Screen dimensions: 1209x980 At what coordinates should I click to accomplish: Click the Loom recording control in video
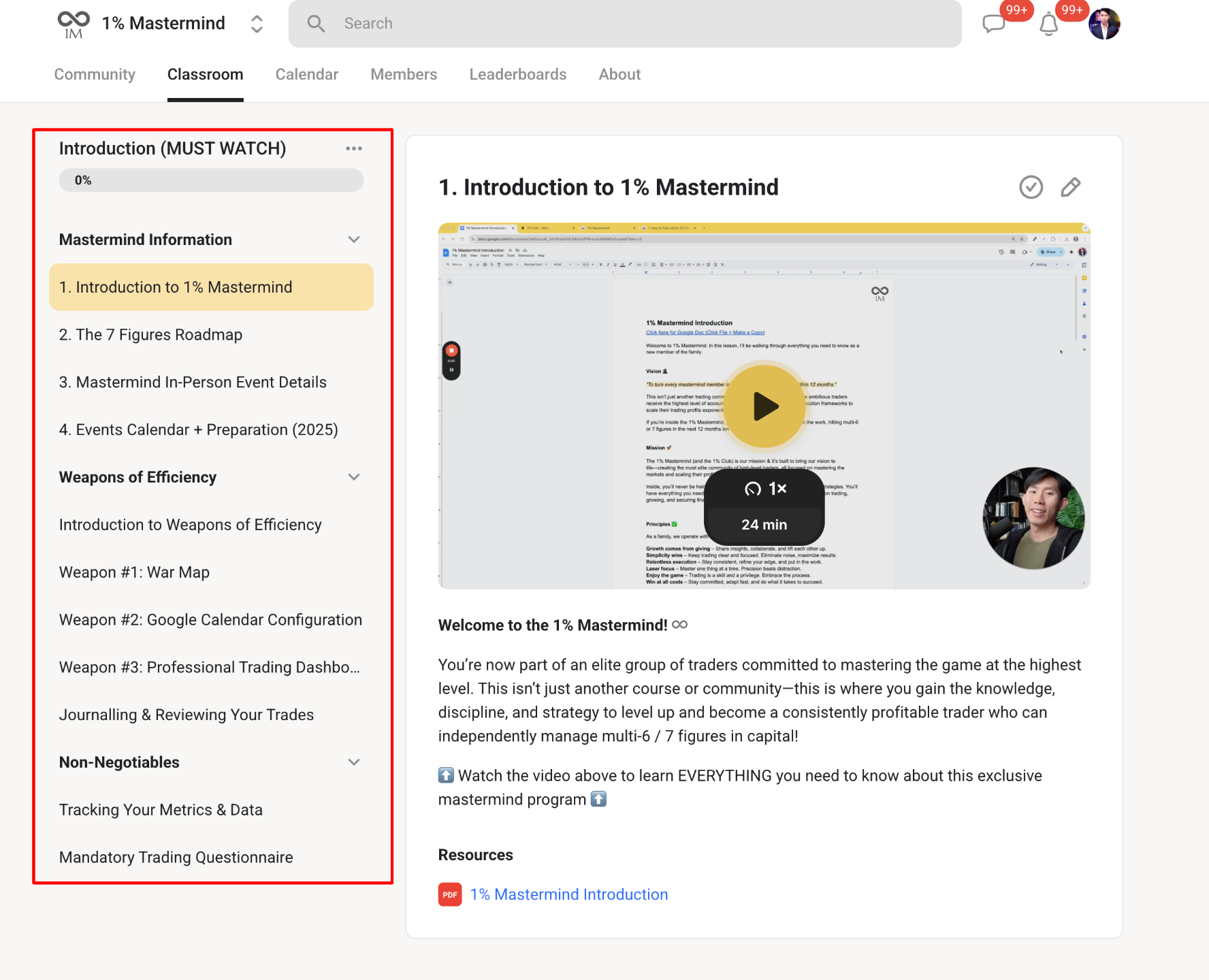451,361
